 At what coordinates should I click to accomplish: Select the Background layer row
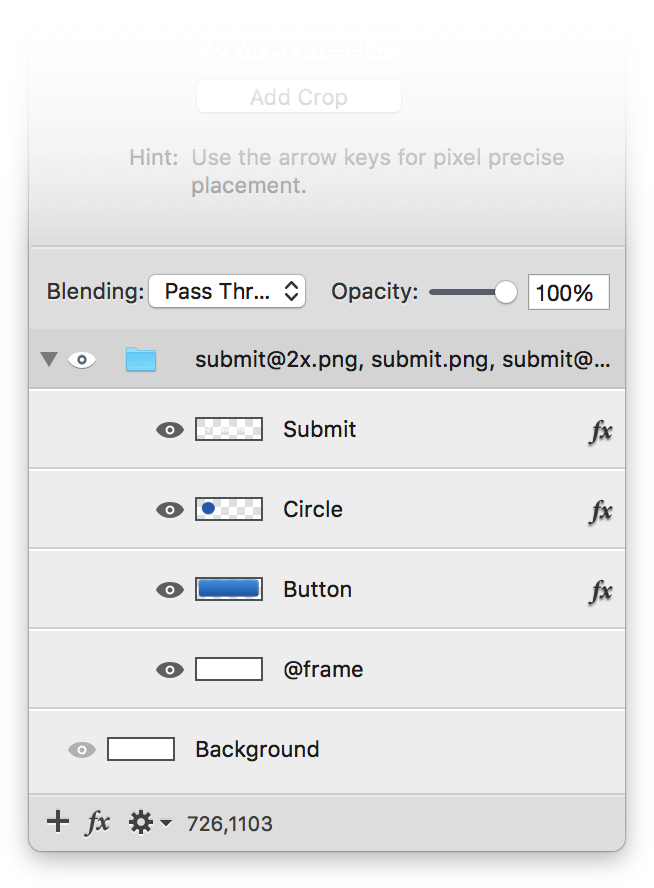click(x=327, y=750)
